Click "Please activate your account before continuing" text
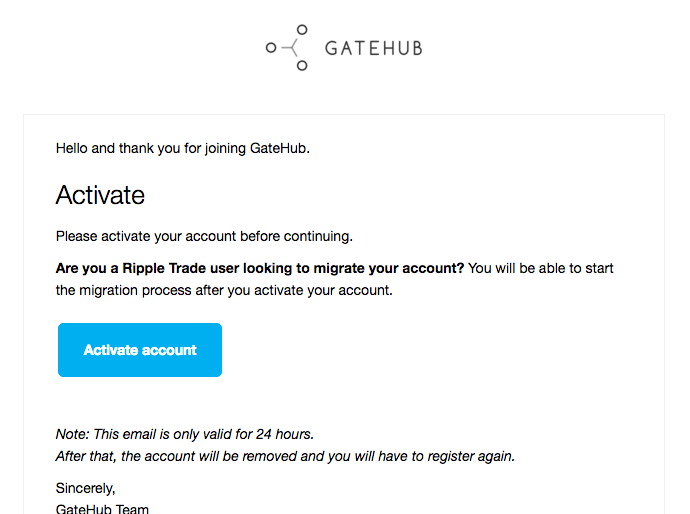Screen dimensions: 690x514 (x=204, y=237)
